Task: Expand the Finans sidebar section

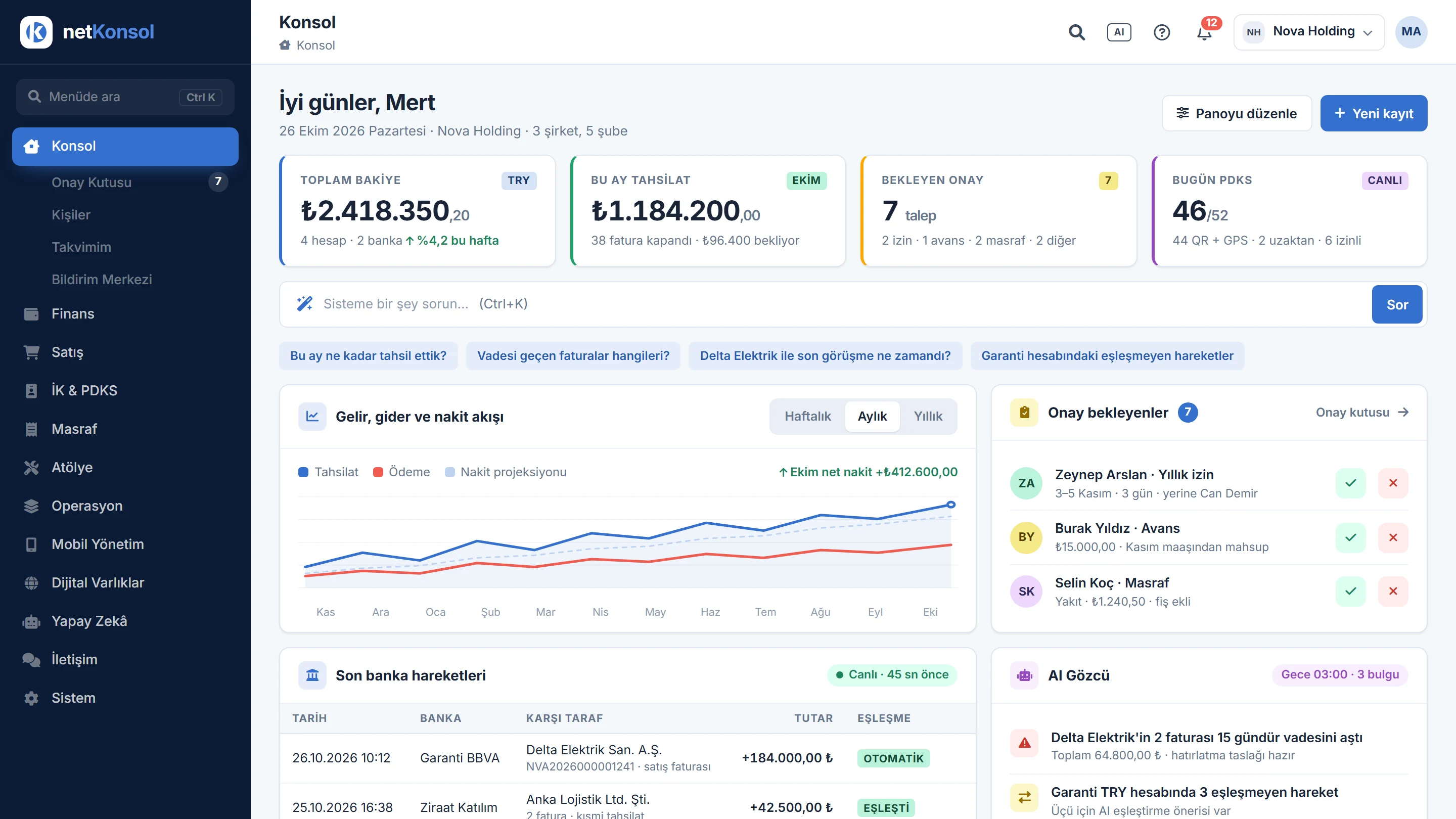Action: (125, 313)
